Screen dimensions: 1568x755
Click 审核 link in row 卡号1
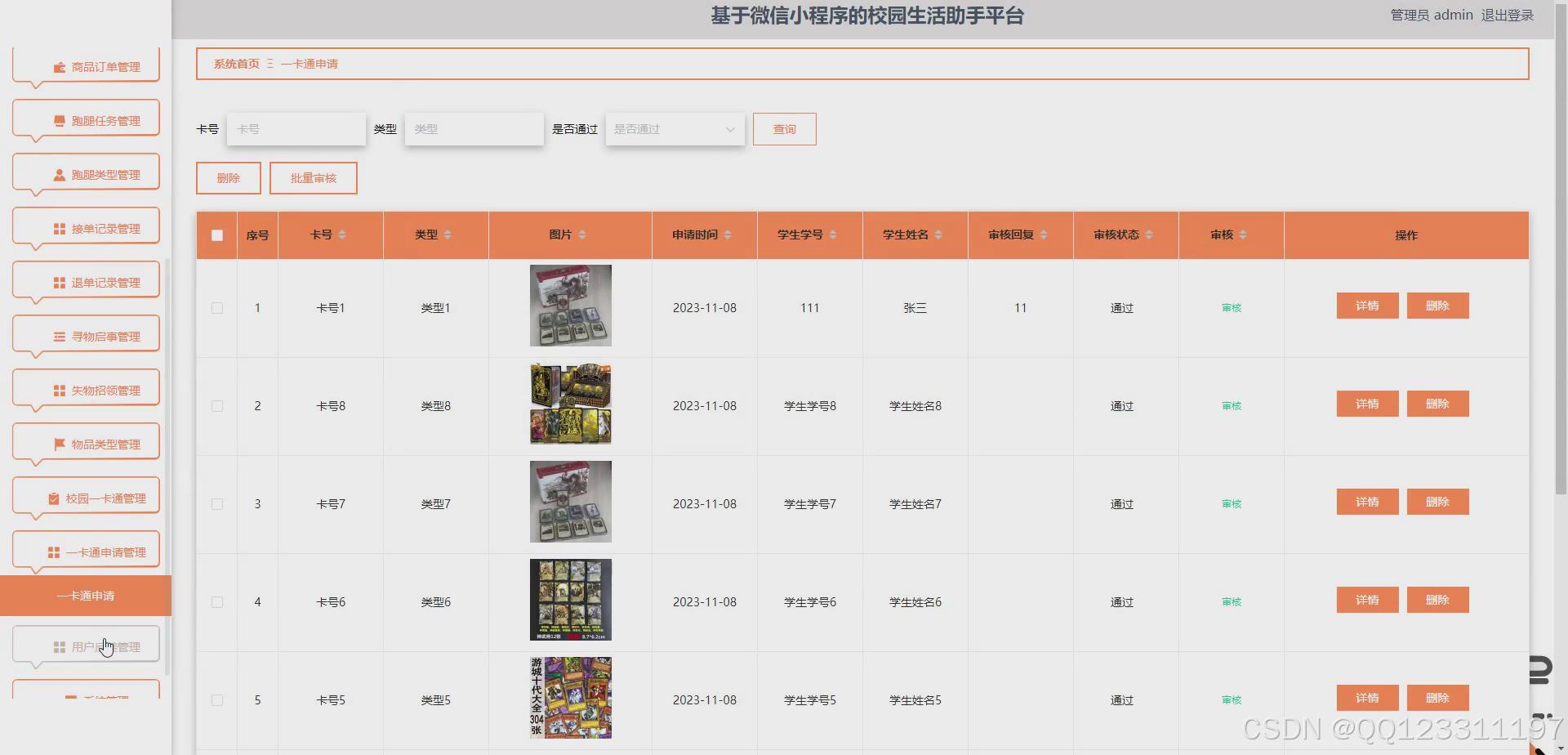[x=1232, y=308]
